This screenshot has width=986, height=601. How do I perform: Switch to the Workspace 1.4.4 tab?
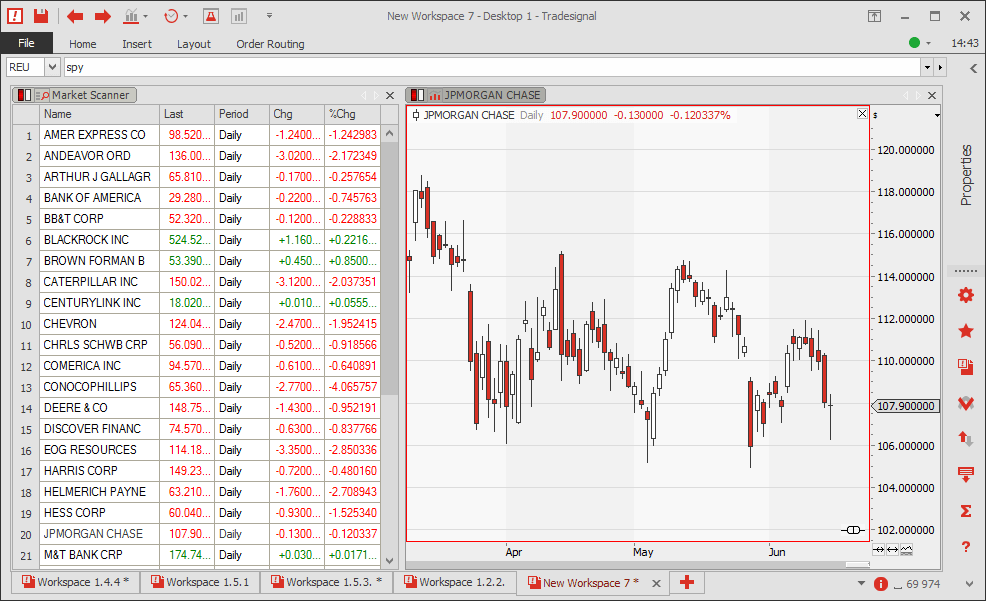[75, 582]
